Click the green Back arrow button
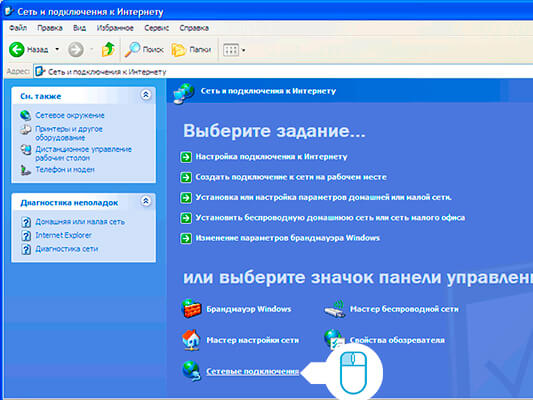The image size is (533, 400). pos(17,50)
